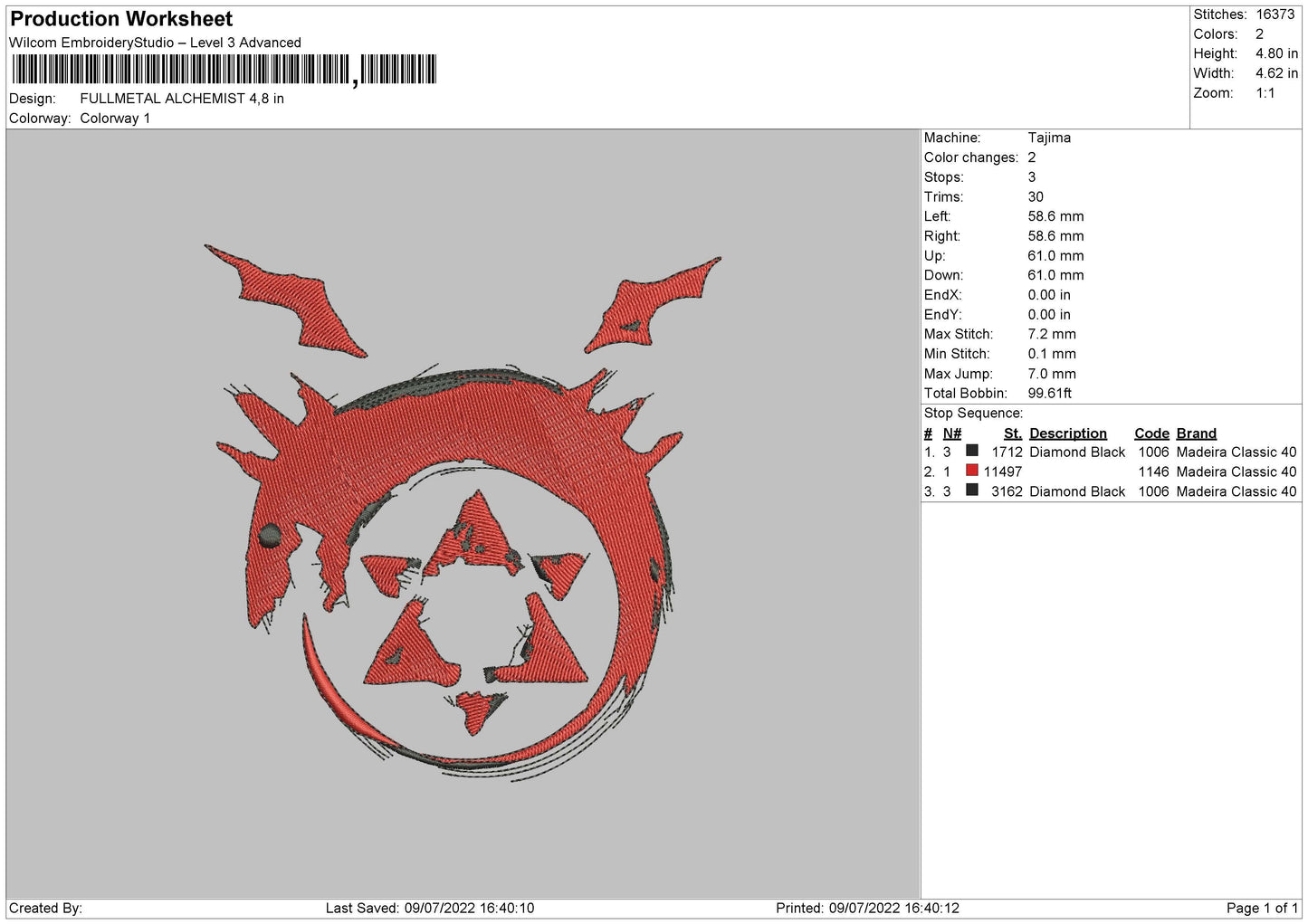Click the red swatch in stop row 2
This screenshot has width=1308, height=924.
[x=972, y=471]
